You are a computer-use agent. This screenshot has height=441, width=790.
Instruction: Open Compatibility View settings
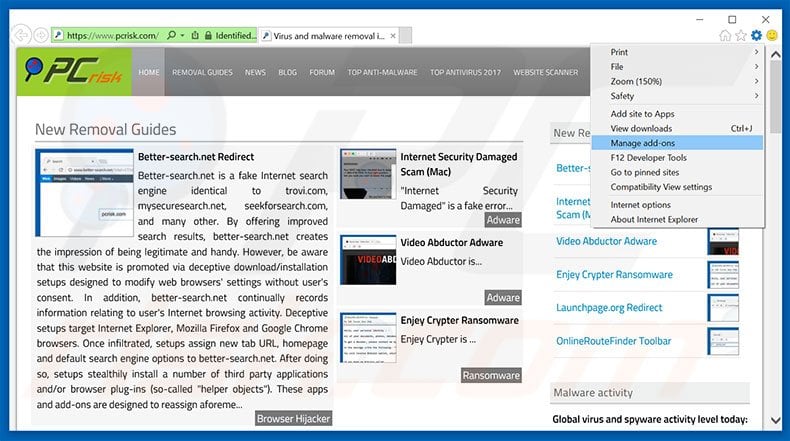coord(677,187)
